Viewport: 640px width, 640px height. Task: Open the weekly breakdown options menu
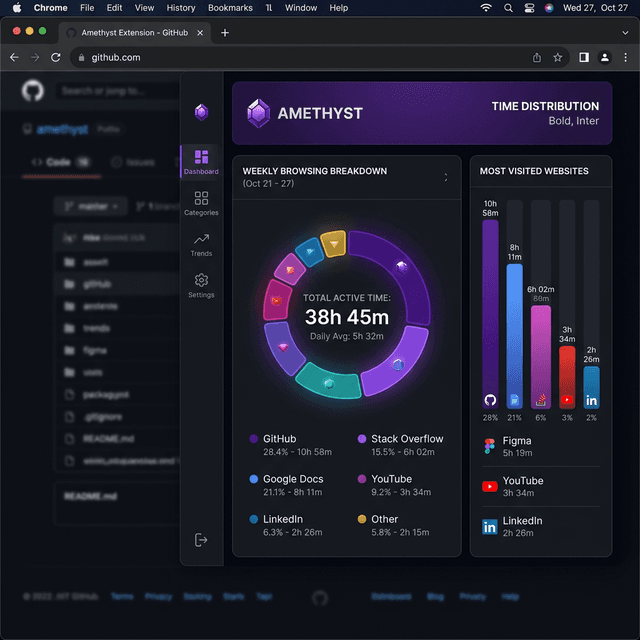[446, 178]
